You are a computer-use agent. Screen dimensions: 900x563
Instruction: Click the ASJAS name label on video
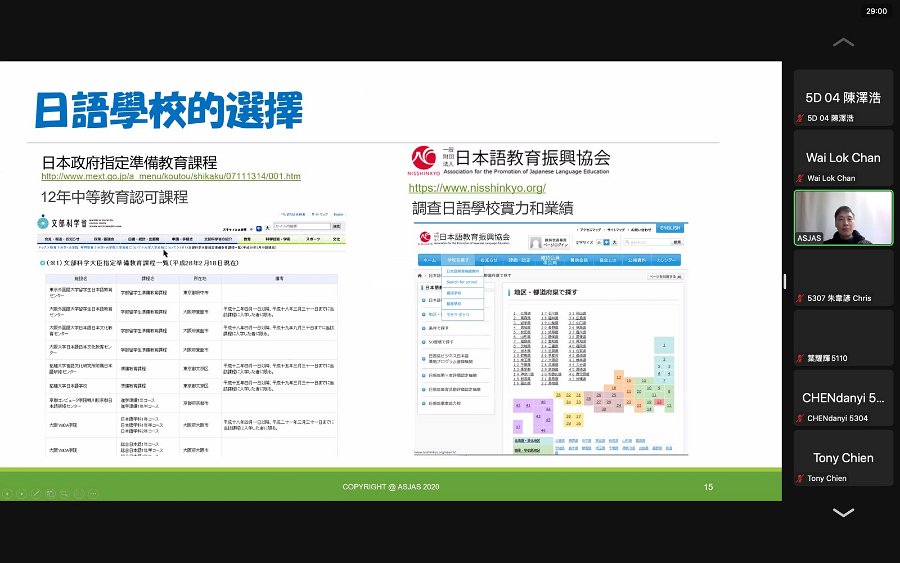809,238
